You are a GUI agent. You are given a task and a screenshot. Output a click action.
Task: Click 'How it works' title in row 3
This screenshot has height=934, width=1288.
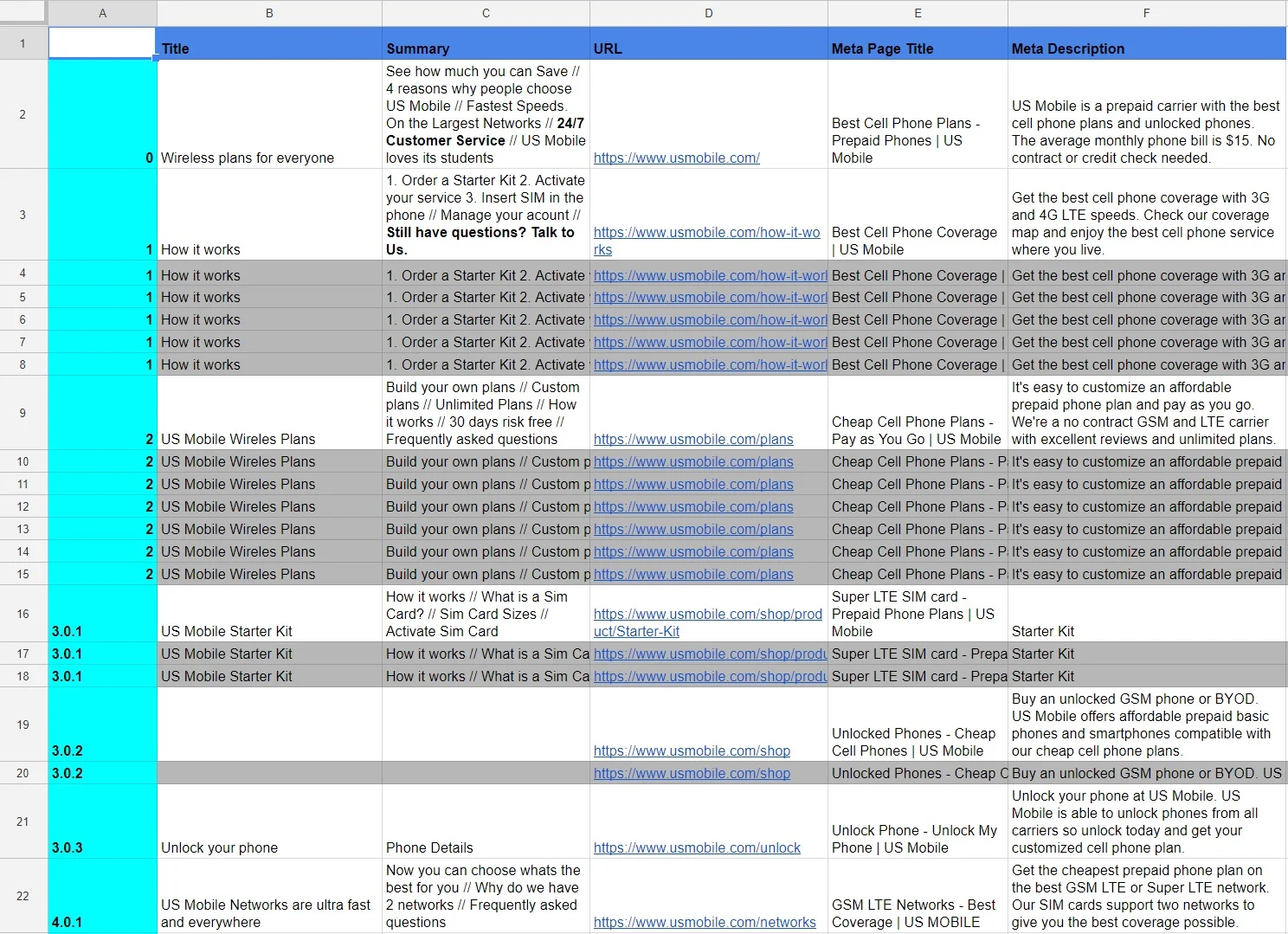pos(269,215)
